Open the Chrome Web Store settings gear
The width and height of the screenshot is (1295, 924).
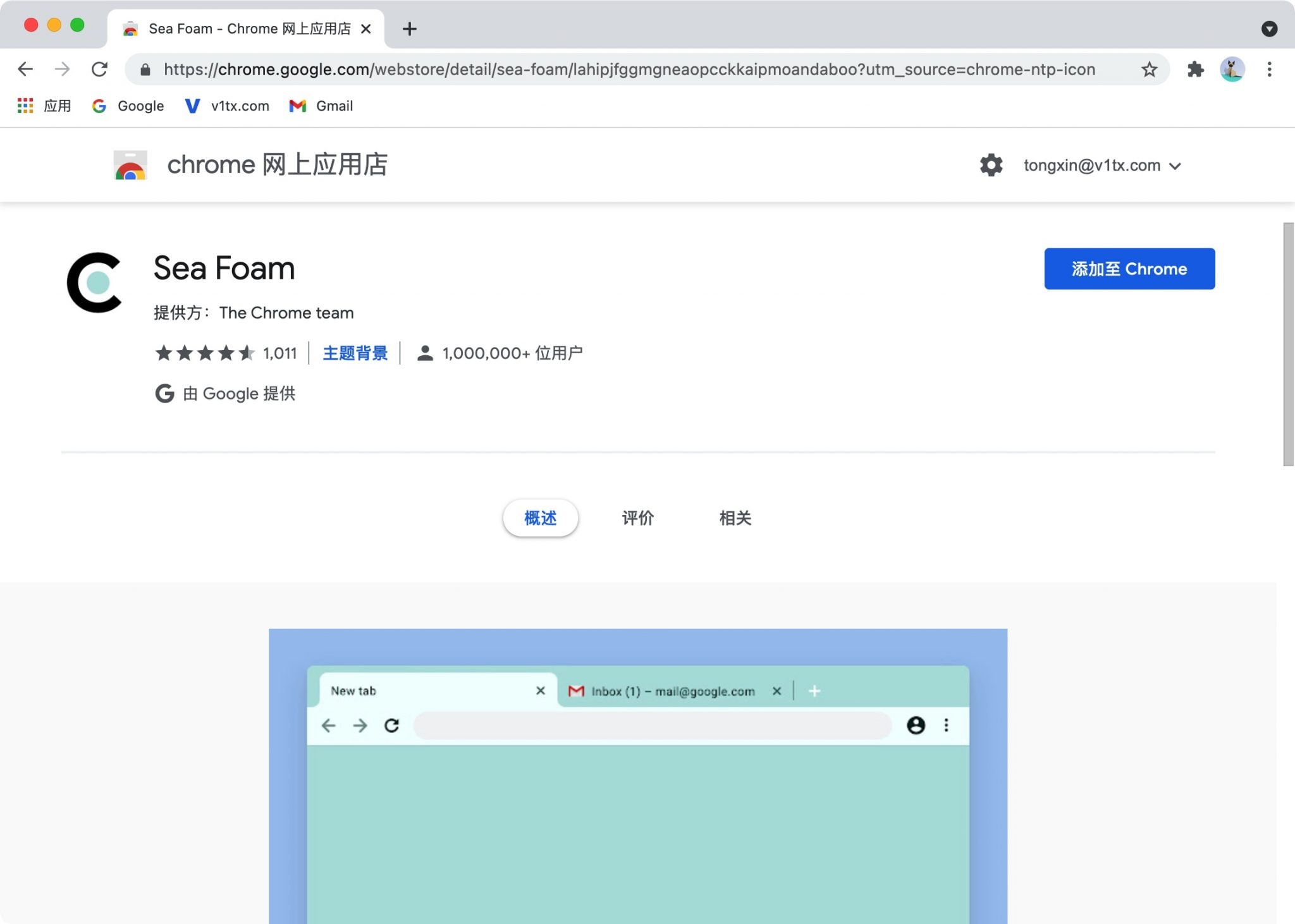click(990, 165)
